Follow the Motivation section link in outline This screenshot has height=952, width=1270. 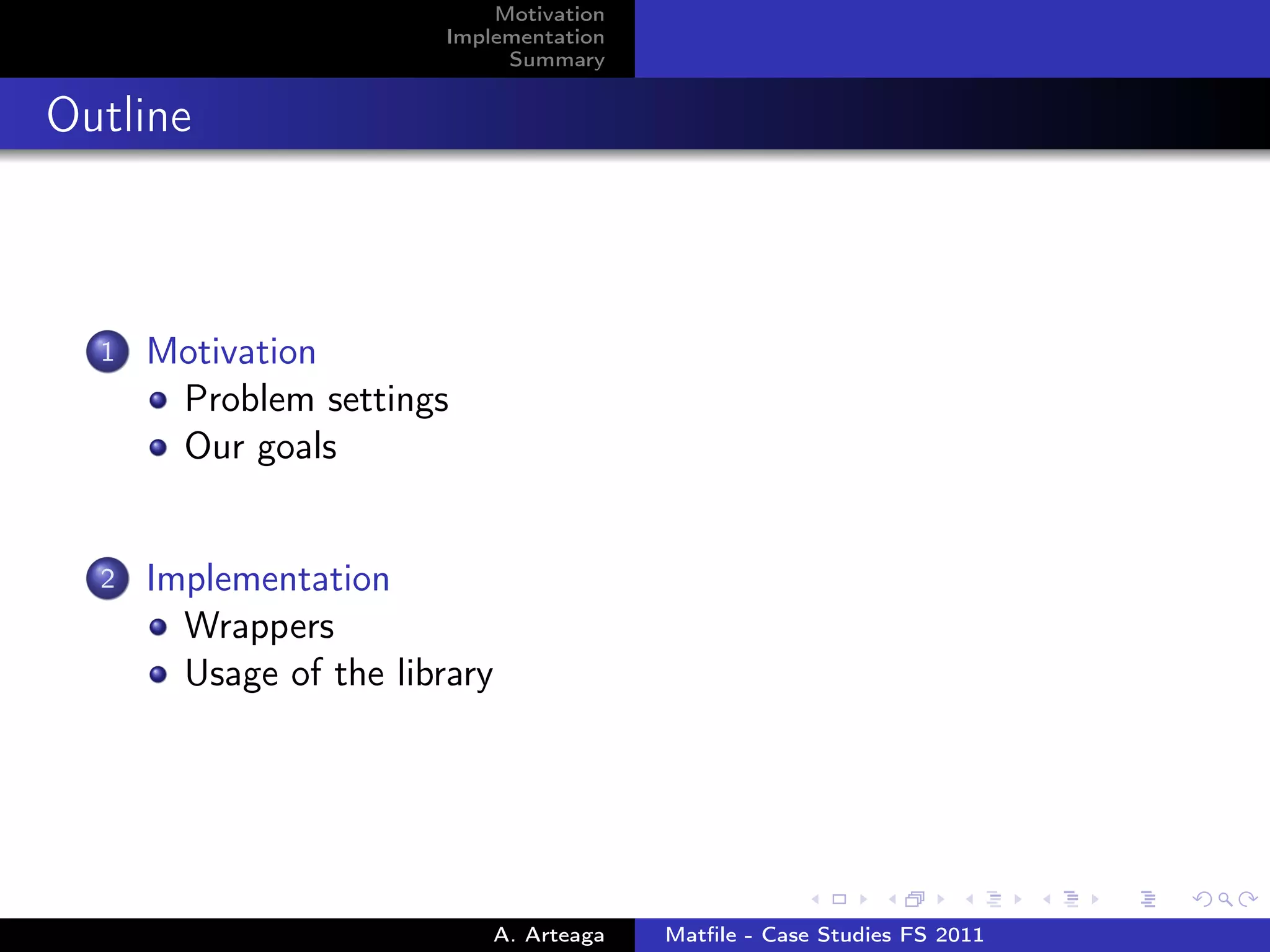231,351
